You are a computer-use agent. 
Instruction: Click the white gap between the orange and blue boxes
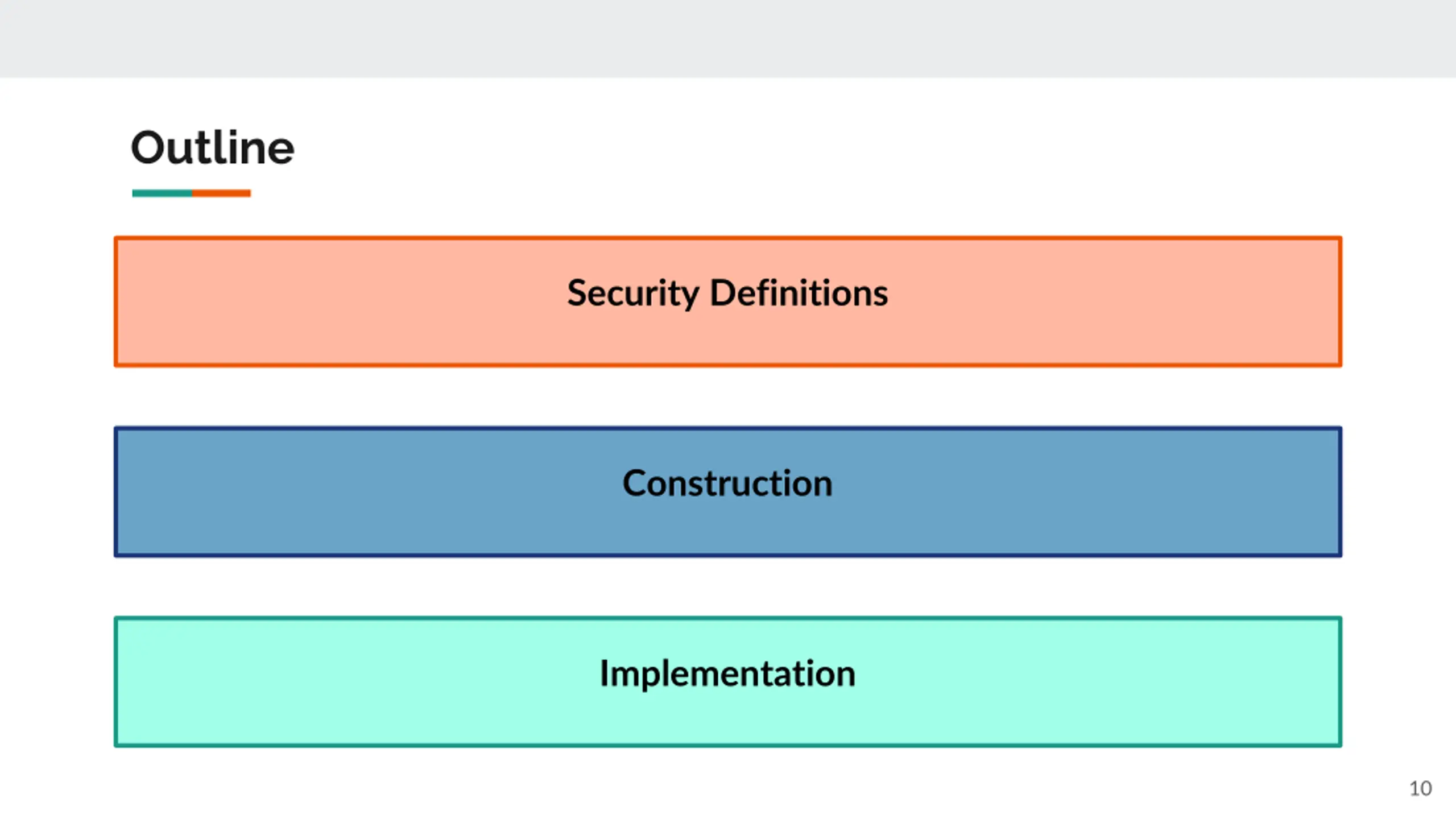point(728,397)
